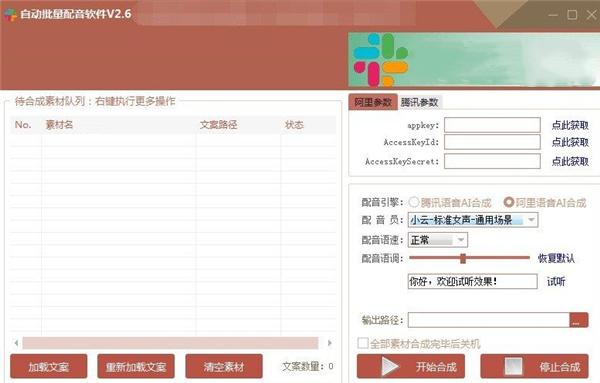The height and width of the screenshot is (383, 600).
Task: Click 点此获取 link next to AccessKeySecret
Action: click(570, 161)
